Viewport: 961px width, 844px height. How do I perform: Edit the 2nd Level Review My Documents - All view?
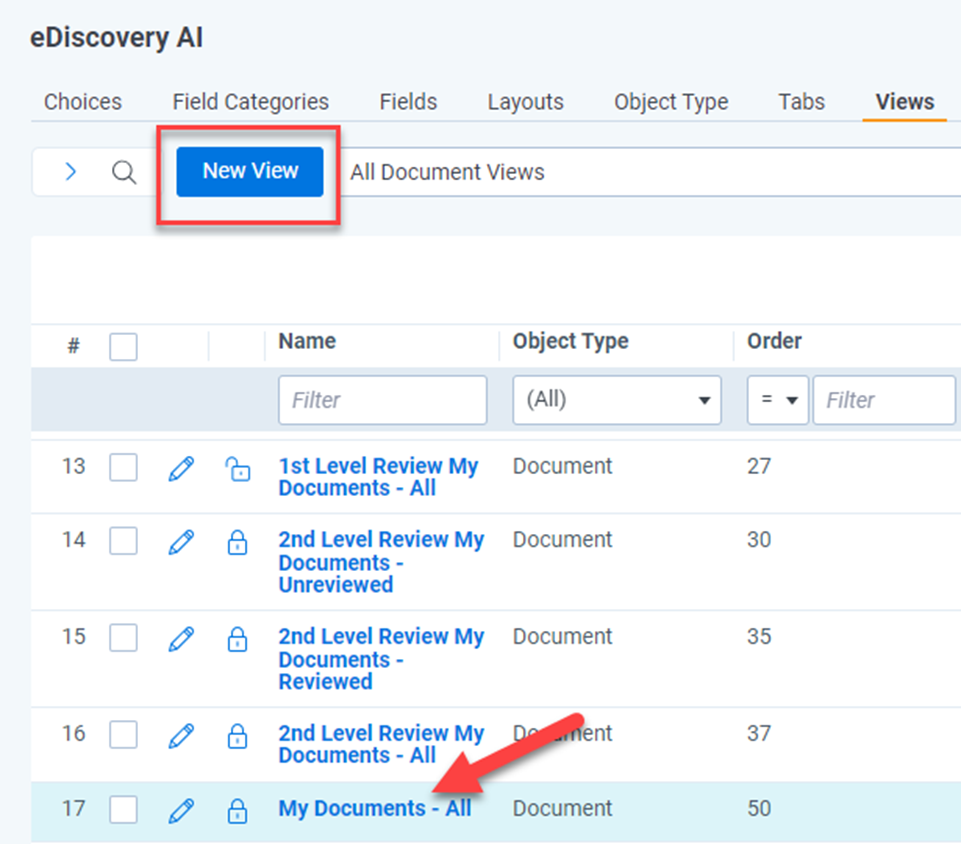tap(181, 736)
